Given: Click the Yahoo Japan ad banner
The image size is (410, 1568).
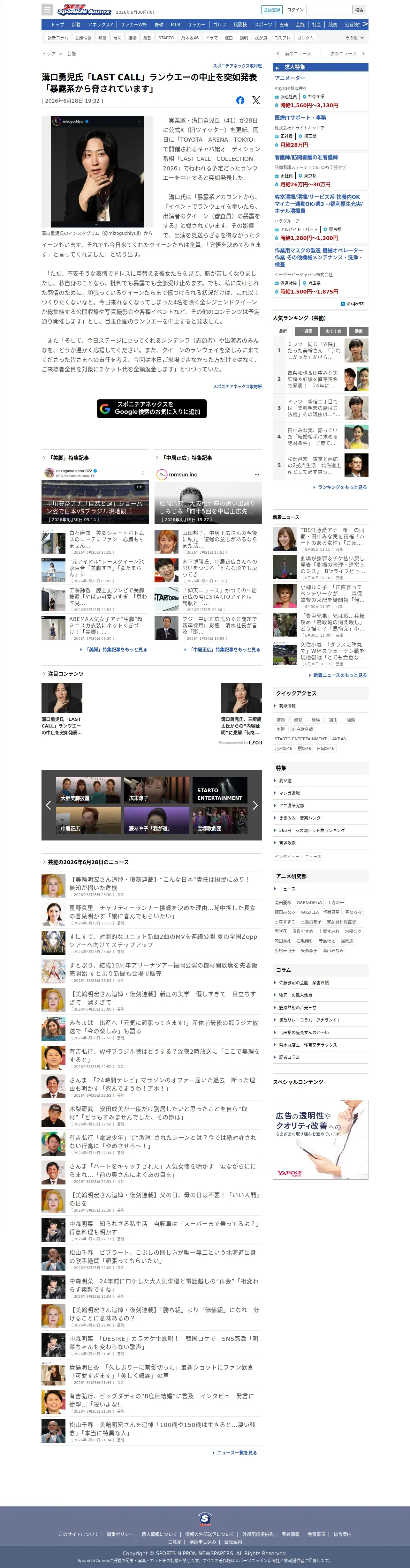Looking at the screenshot, I should coord(321,1139).
